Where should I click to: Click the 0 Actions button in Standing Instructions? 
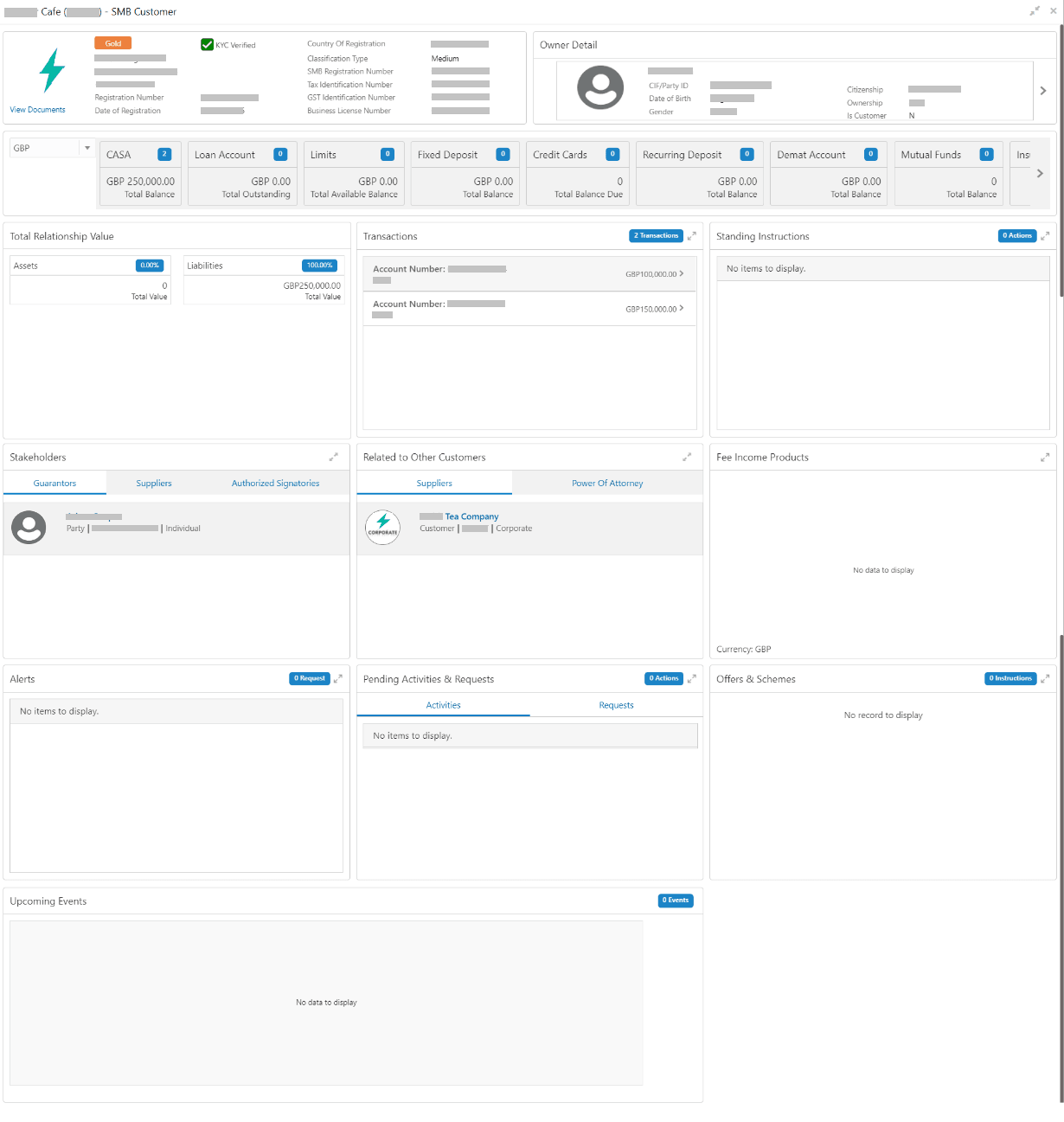tap(1017, 235)
